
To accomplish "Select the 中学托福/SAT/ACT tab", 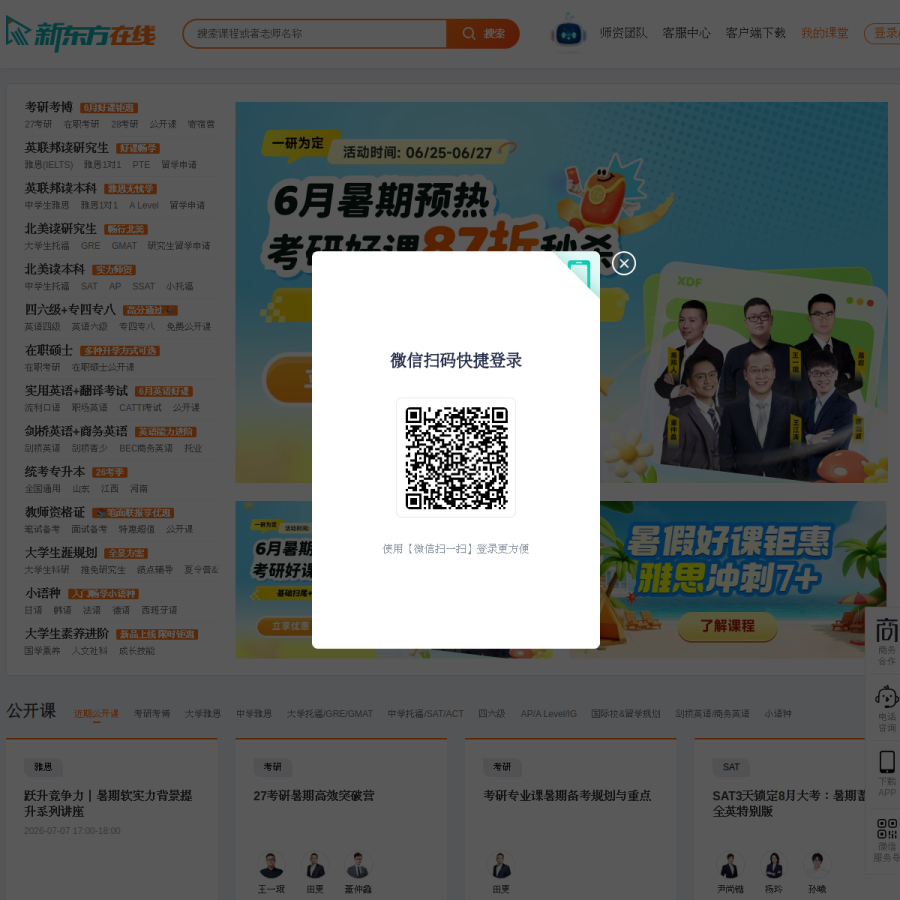I will click(425, 713).
